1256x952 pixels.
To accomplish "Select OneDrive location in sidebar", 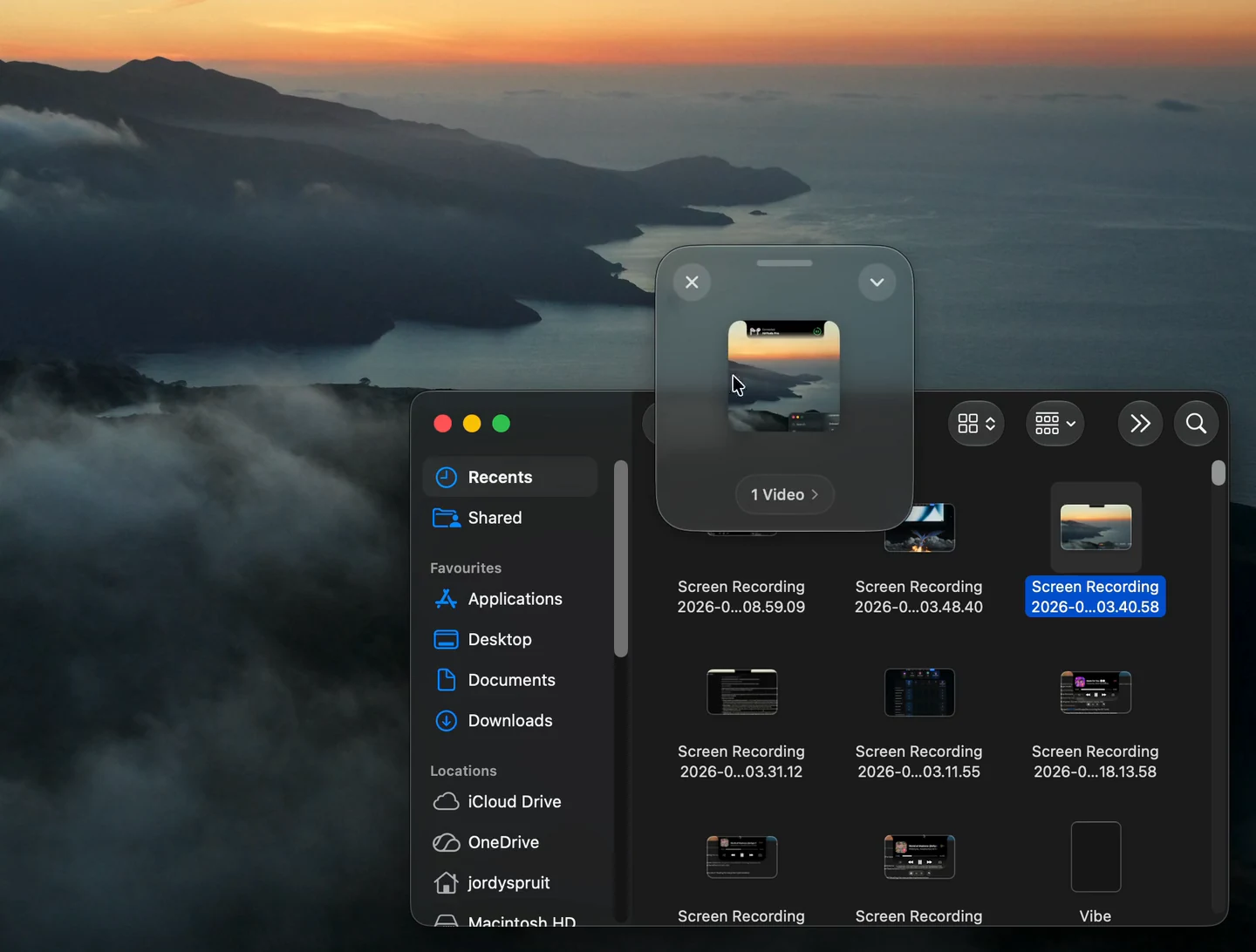I will pyautogui.click(x=510, y=842).
